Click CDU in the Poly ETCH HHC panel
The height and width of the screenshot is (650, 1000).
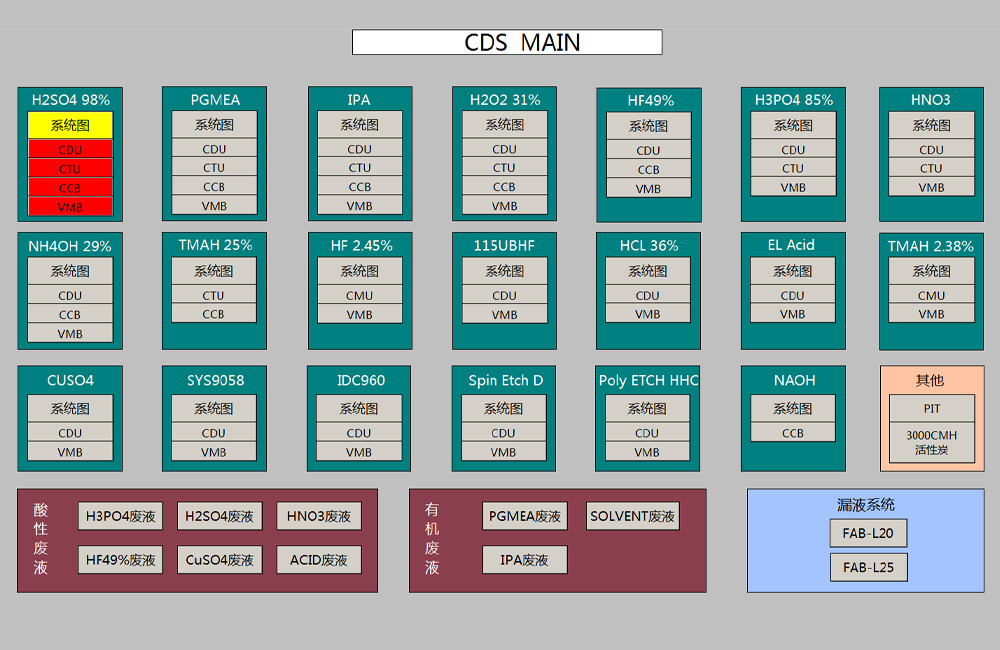click(x=648, y=433)
